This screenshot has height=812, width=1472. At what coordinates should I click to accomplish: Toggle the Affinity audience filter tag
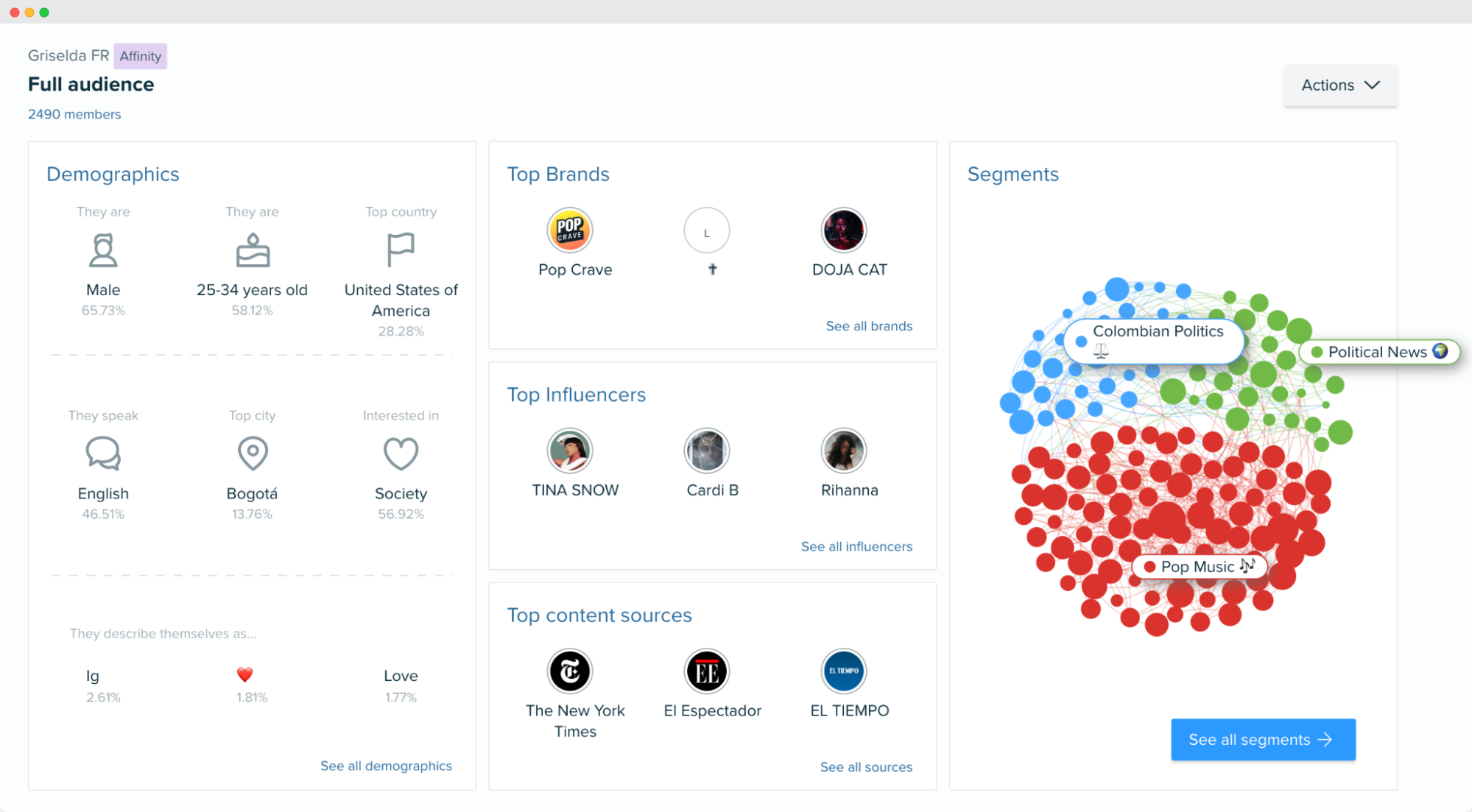click(x=140, y=54)
